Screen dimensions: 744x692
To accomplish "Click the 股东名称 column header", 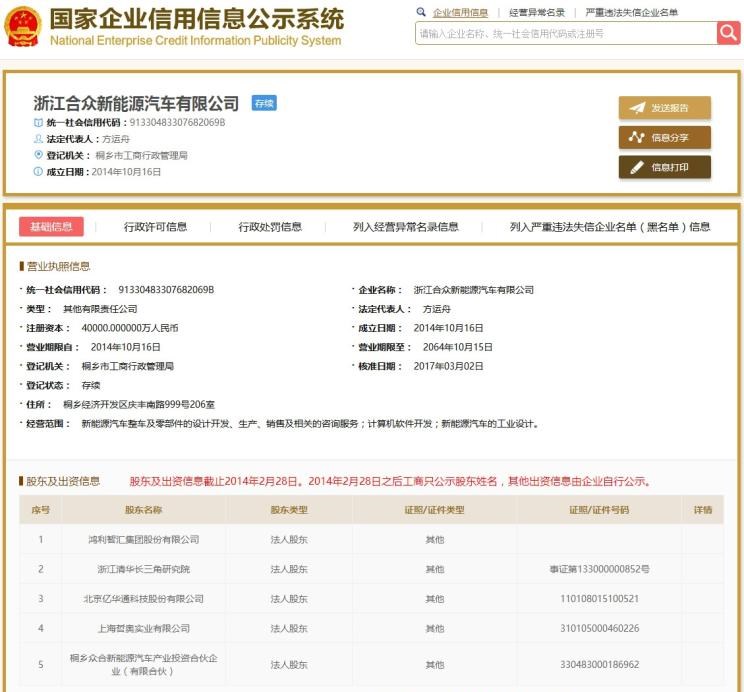I will [143, 510].
